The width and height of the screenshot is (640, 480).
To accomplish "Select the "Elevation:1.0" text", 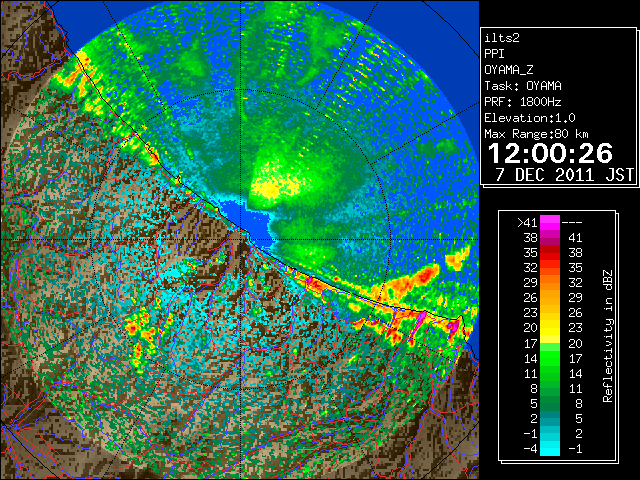I will pyautogui.click(x=530, y=118).
